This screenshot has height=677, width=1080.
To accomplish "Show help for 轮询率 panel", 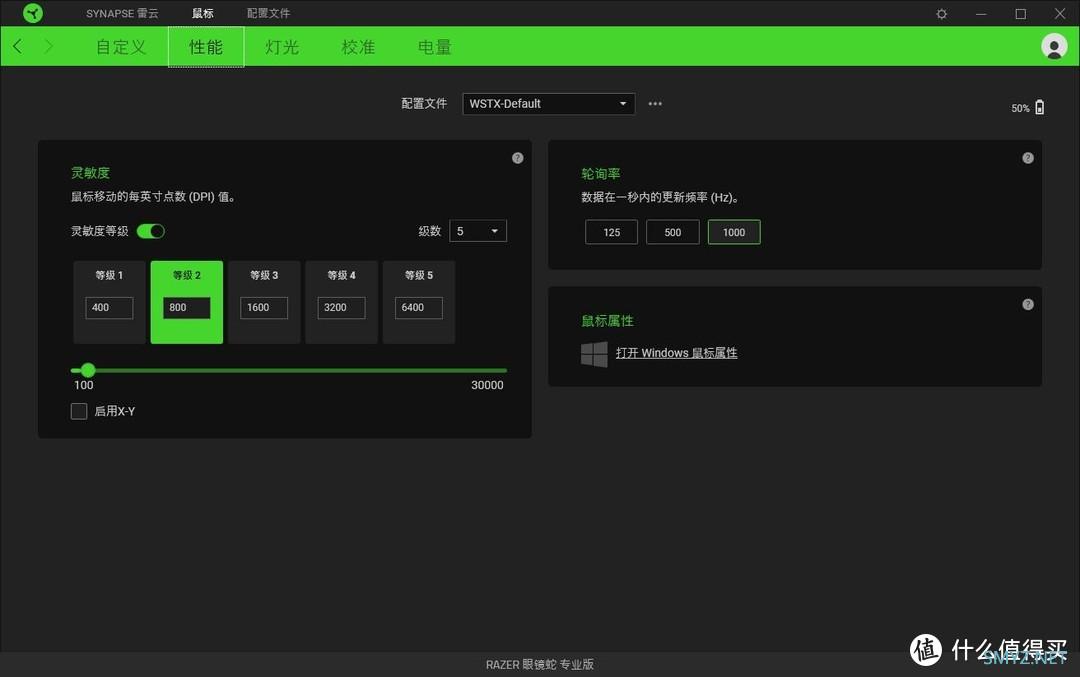I will [1028, 158].
